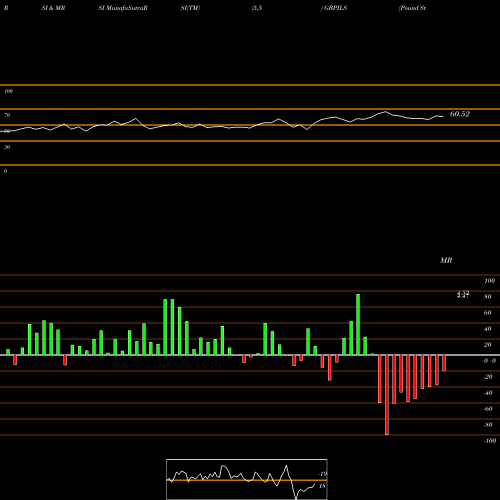500x500 pixels.
Task: Click the MR axis label 60
Action: pyautogui.click(x=488, y=313)
